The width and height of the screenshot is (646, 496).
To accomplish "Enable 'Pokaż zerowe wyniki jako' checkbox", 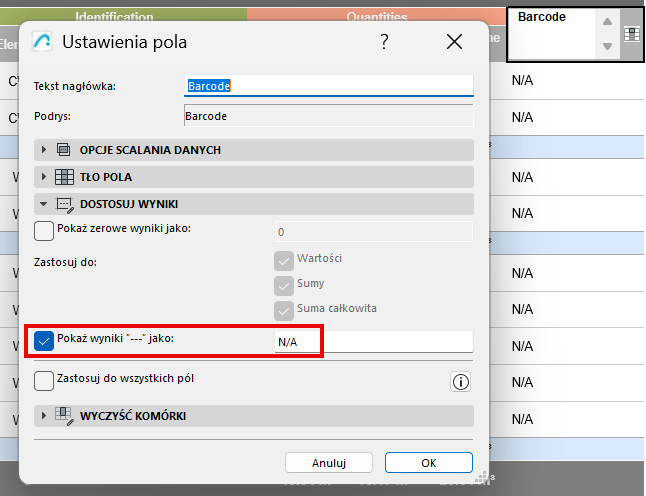I will [44, 231].
